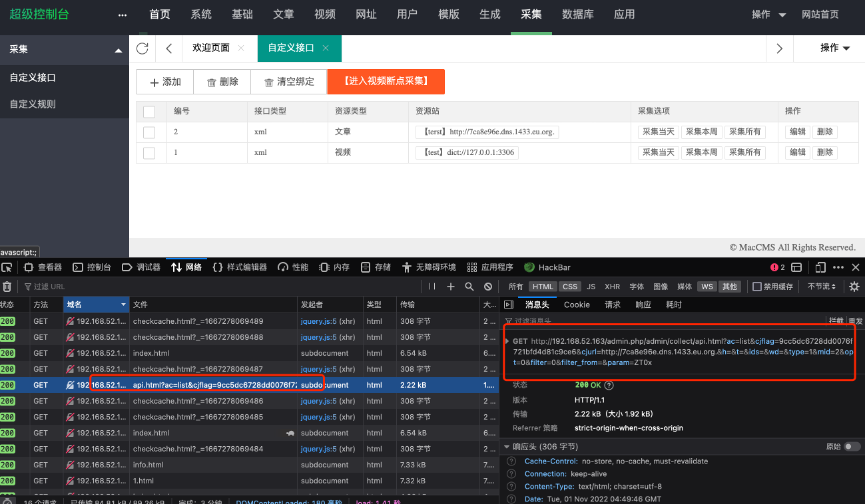Pause network recording with pause icon
Screen dimensions: 866x504
(x=432, y=287)
